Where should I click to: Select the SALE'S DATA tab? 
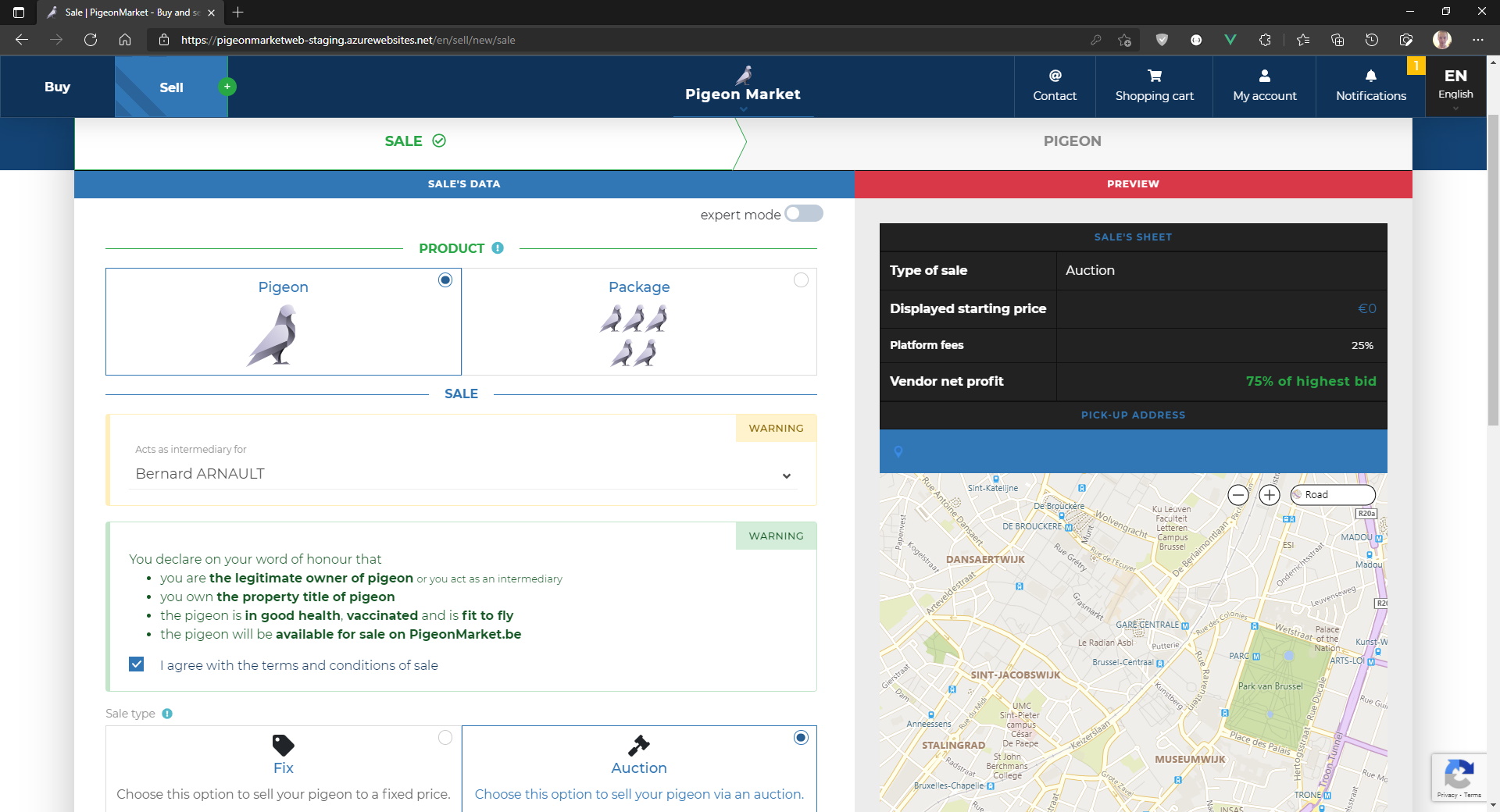tap(464, 184)
